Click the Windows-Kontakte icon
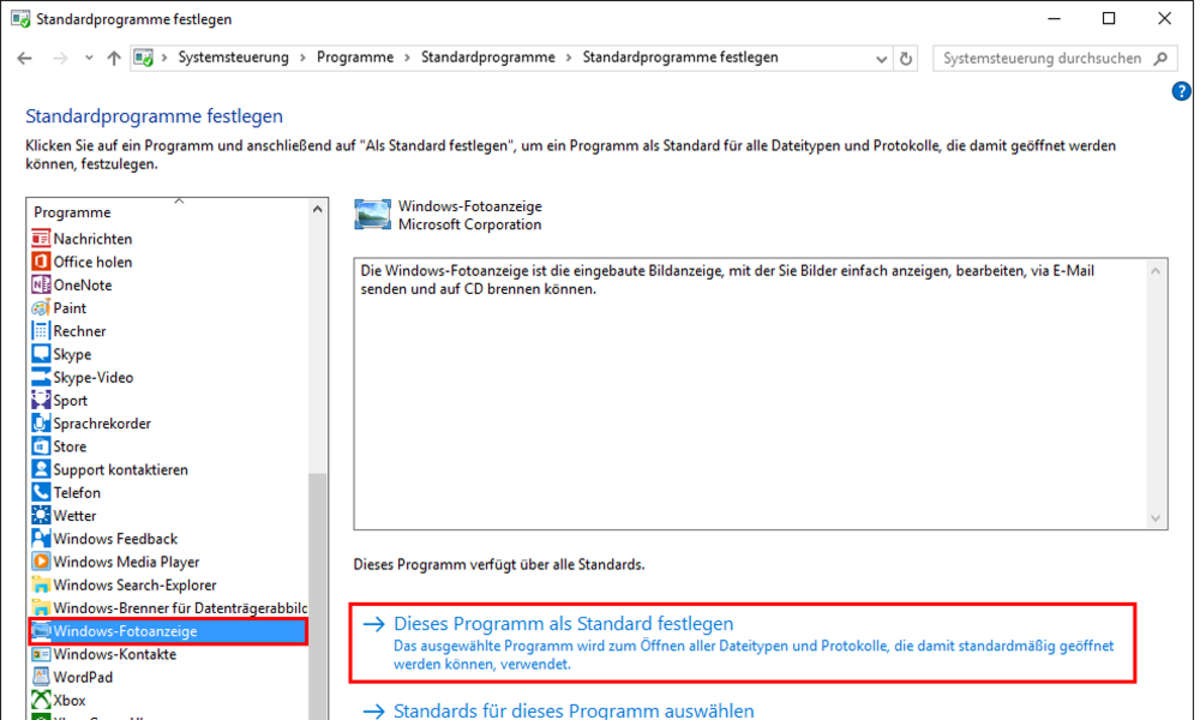Viewport: 1200px width, 720px height. (41, 654)
